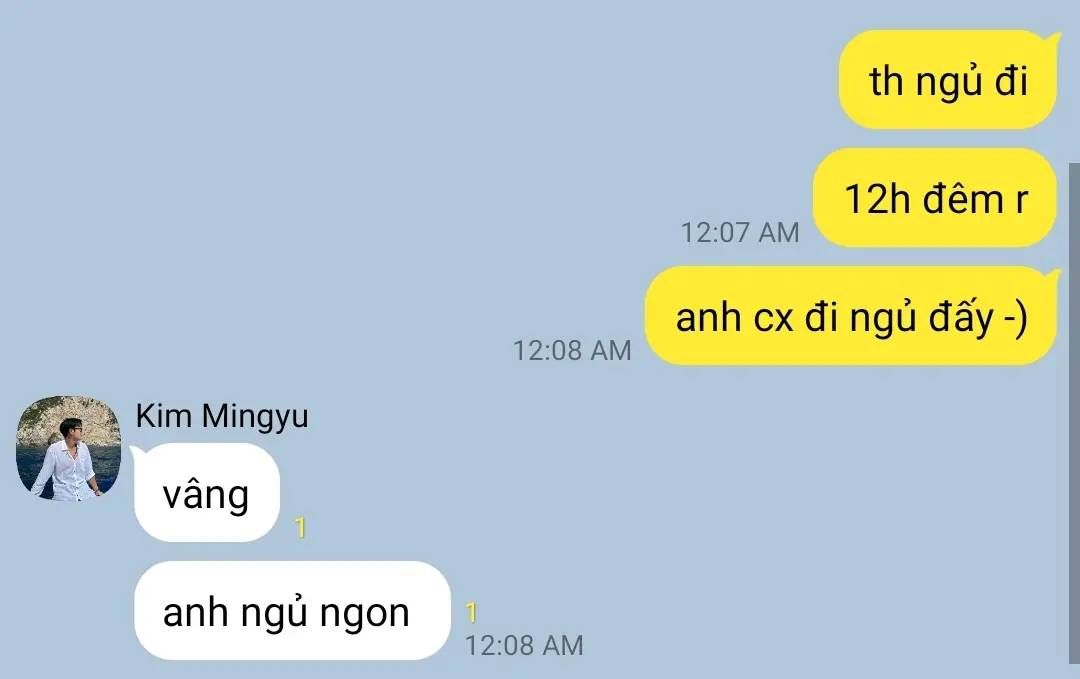The image size is (1080, 679).
Task: Open Kim Mingyu's profile picture
Action: 68,448
